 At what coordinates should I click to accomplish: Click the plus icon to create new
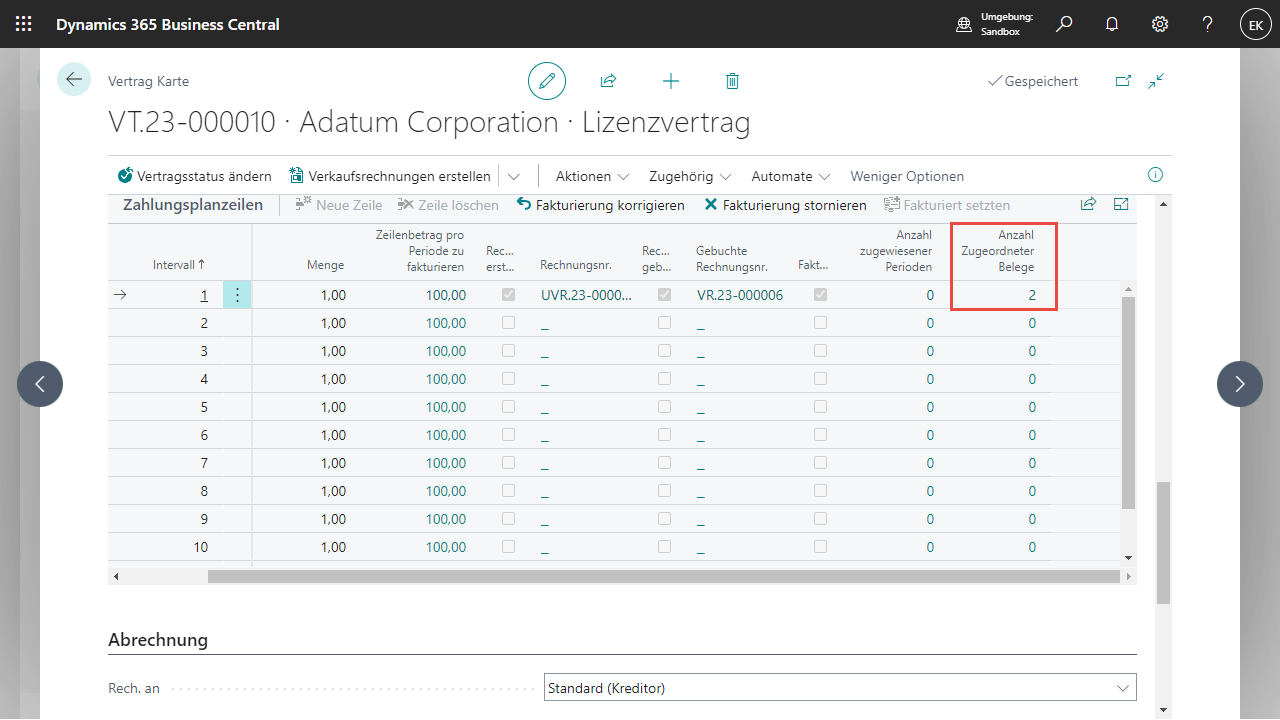click(x=671, y=81)
